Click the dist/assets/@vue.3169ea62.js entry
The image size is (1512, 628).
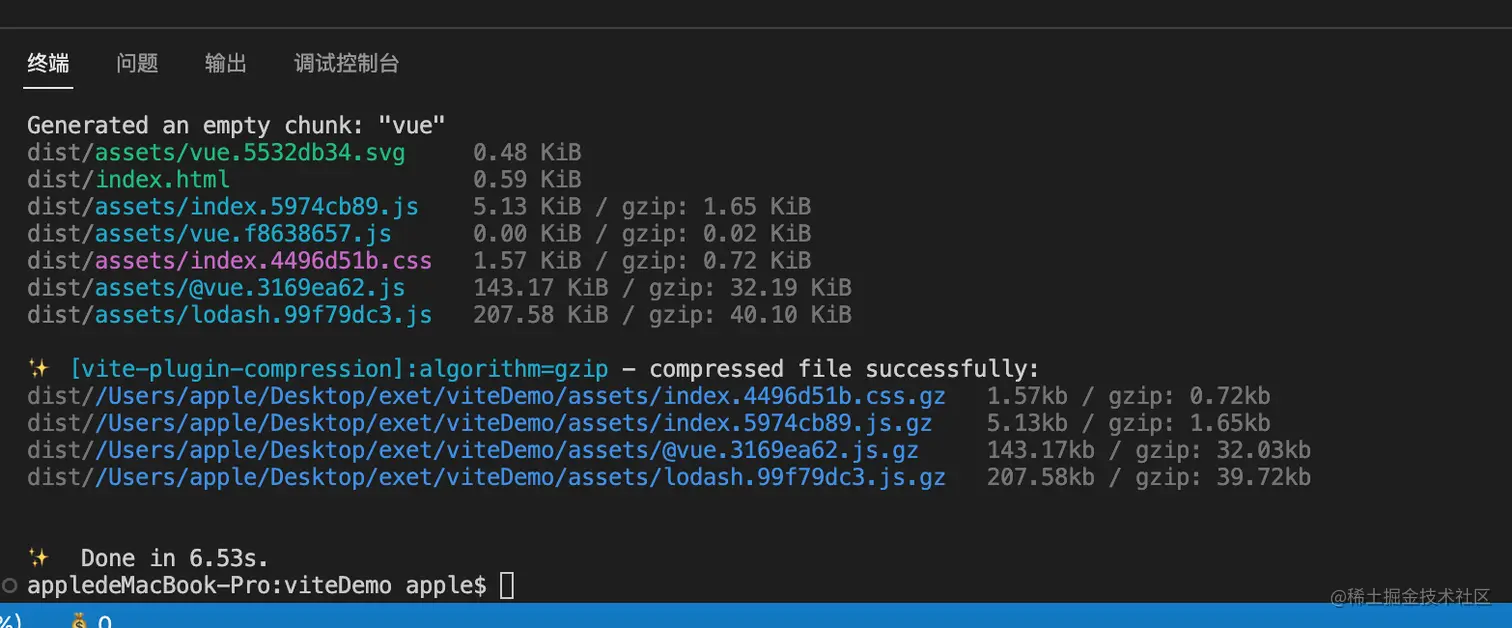click(216, 288)
